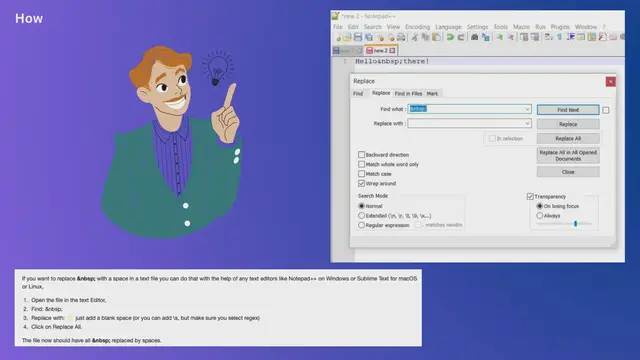The width and height of the screenshot is (640, 360).
Task: Expand the Replace with dropdown arrow
Action: pos(527,123)
